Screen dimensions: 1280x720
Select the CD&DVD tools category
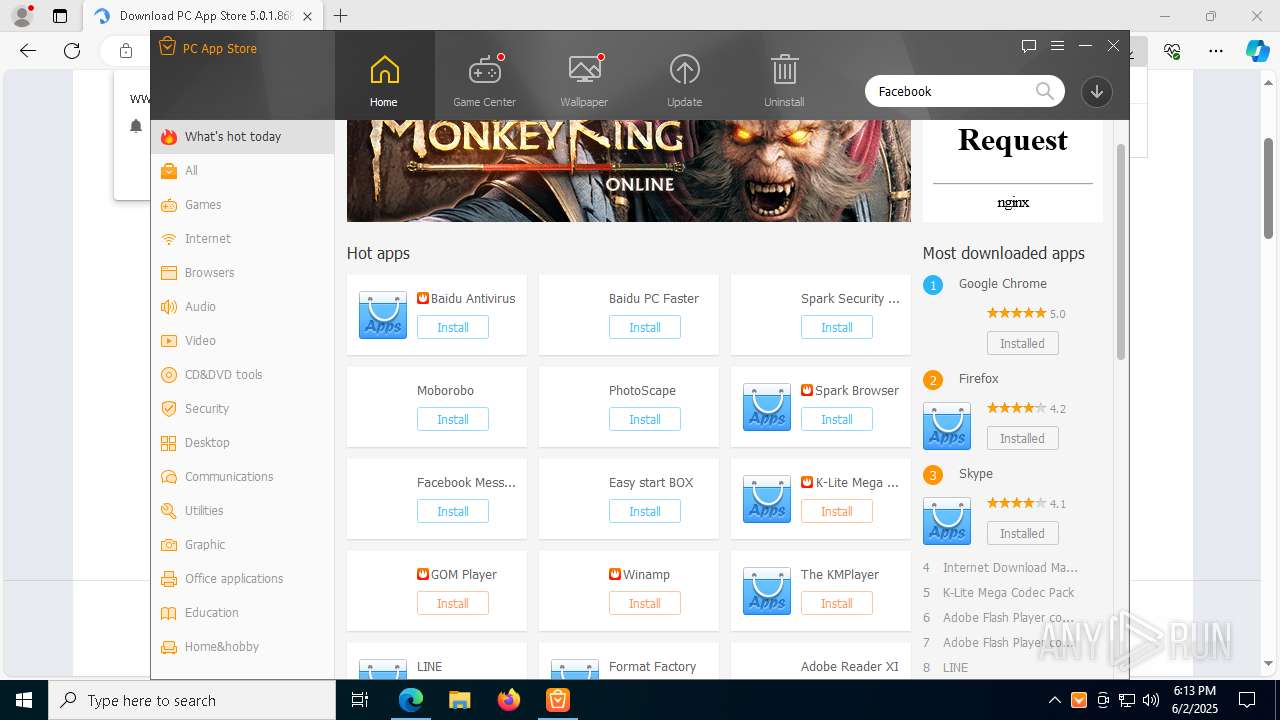[243, 375]
